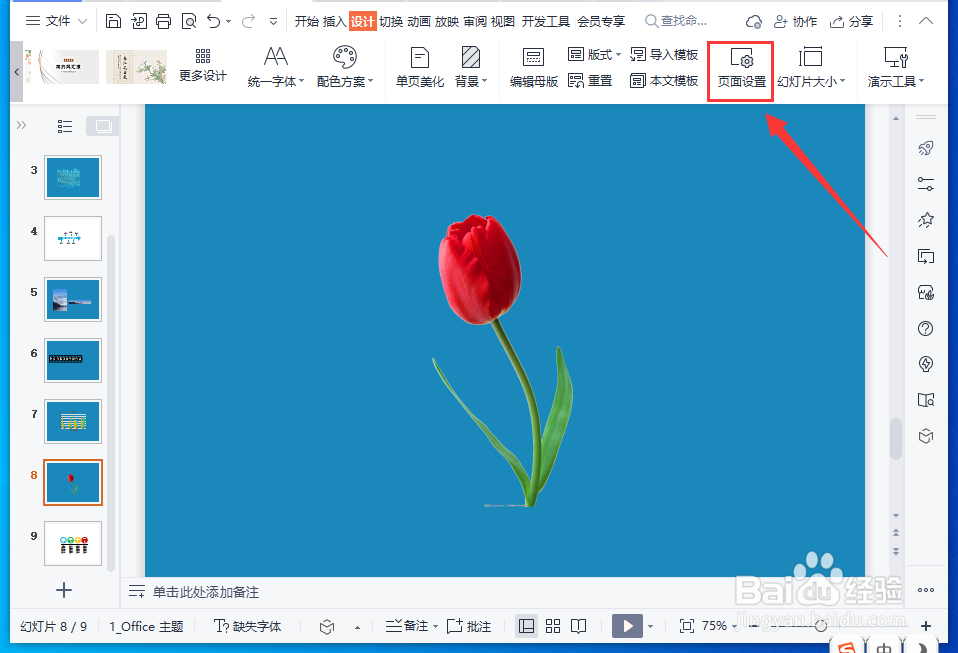
Task: Expand quick access toolbar customize arrow
Action: [273, 21]
